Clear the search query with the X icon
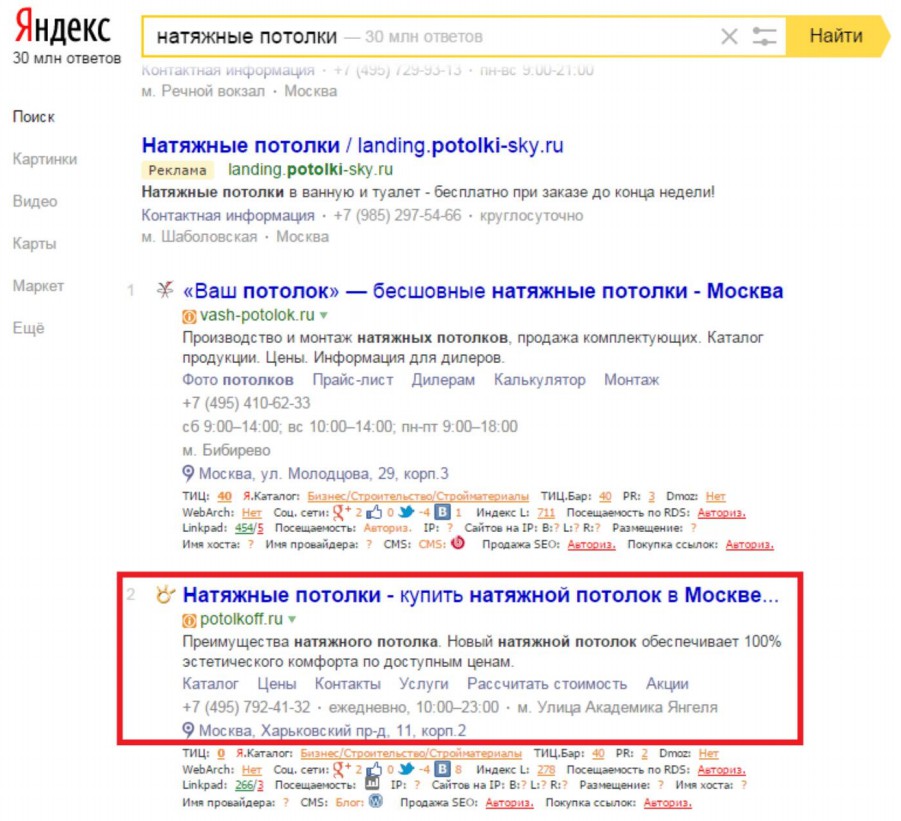This screenshot has height=821, width=901. 729,37
